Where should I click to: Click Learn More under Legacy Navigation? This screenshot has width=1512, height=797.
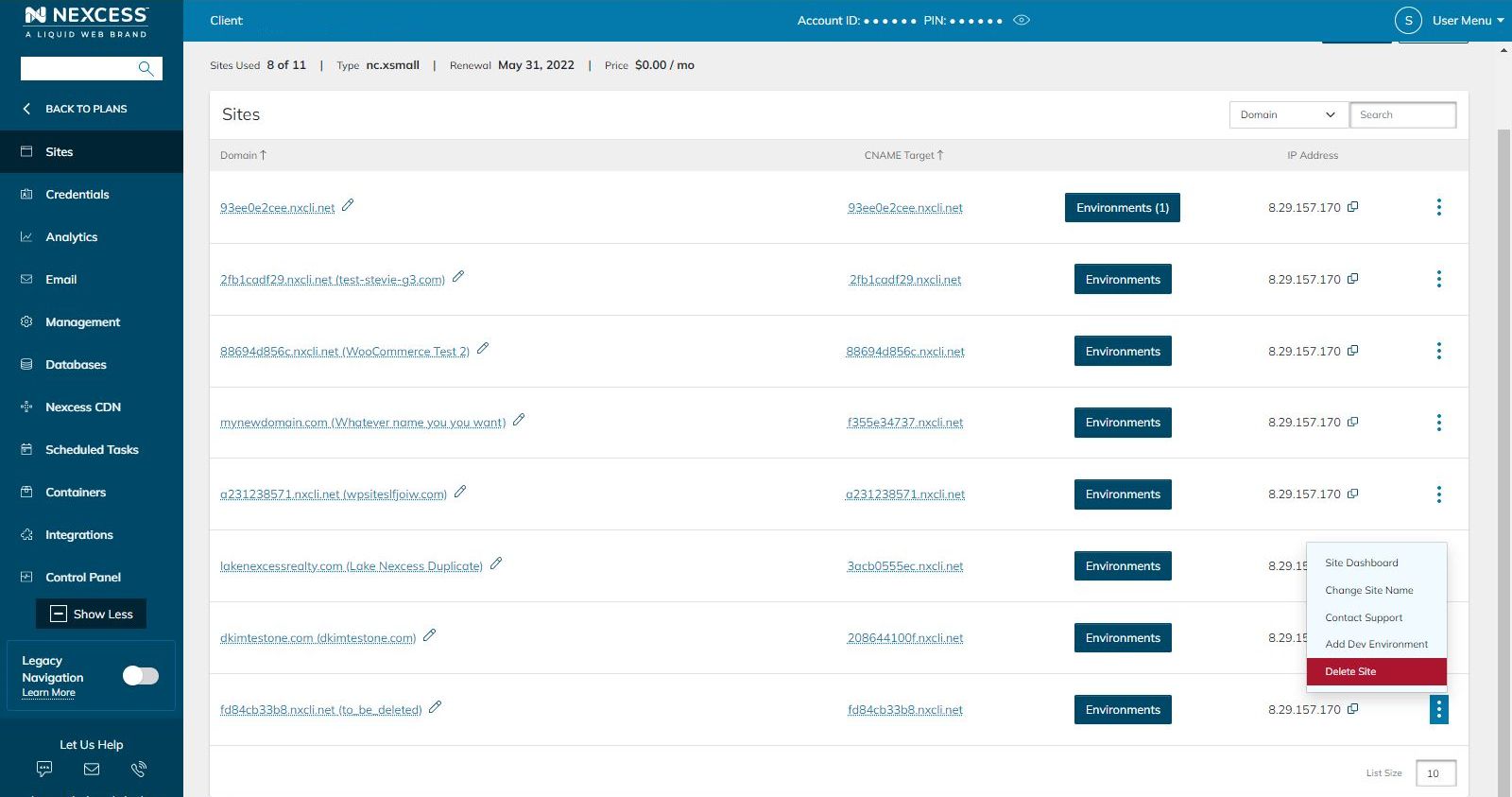(x=48, y=693)
